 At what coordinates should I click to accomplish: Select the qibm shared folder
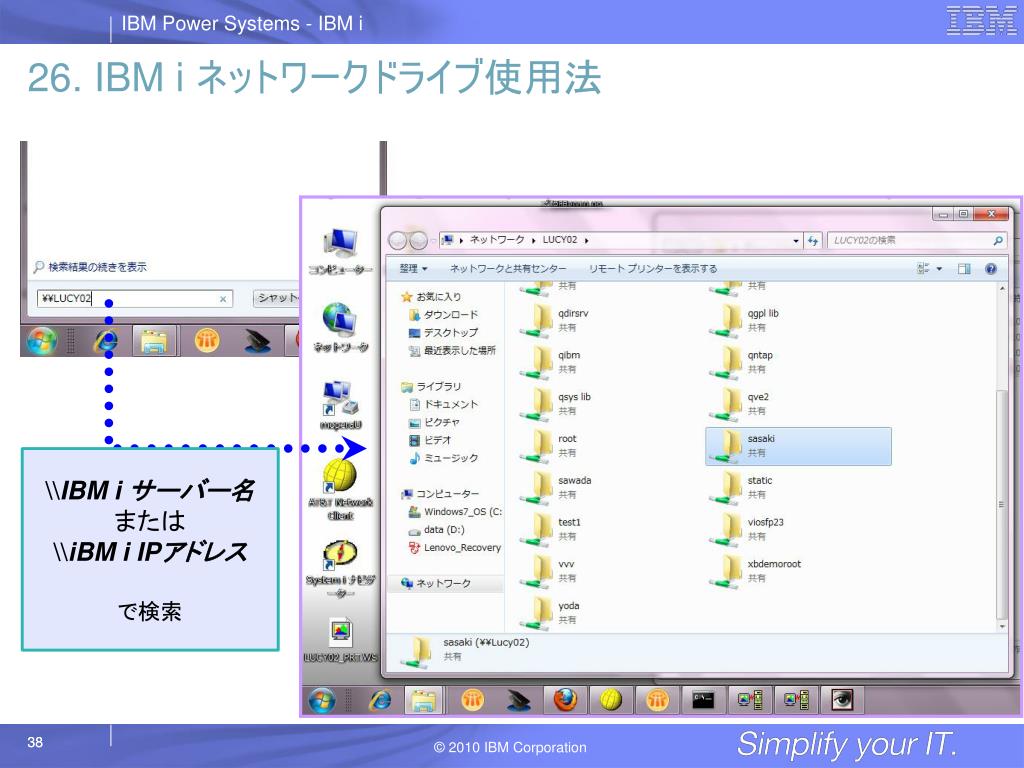click(x=552, y=362)
